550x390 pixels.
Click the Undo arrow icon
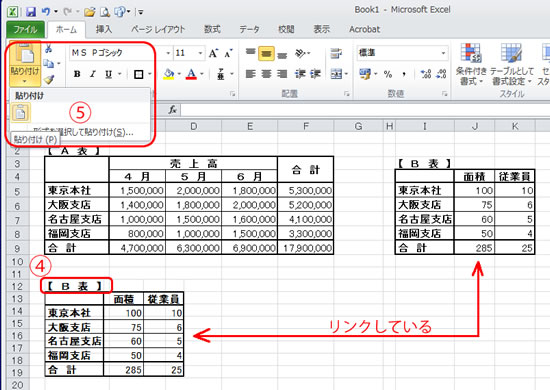(x=46, y=12)
